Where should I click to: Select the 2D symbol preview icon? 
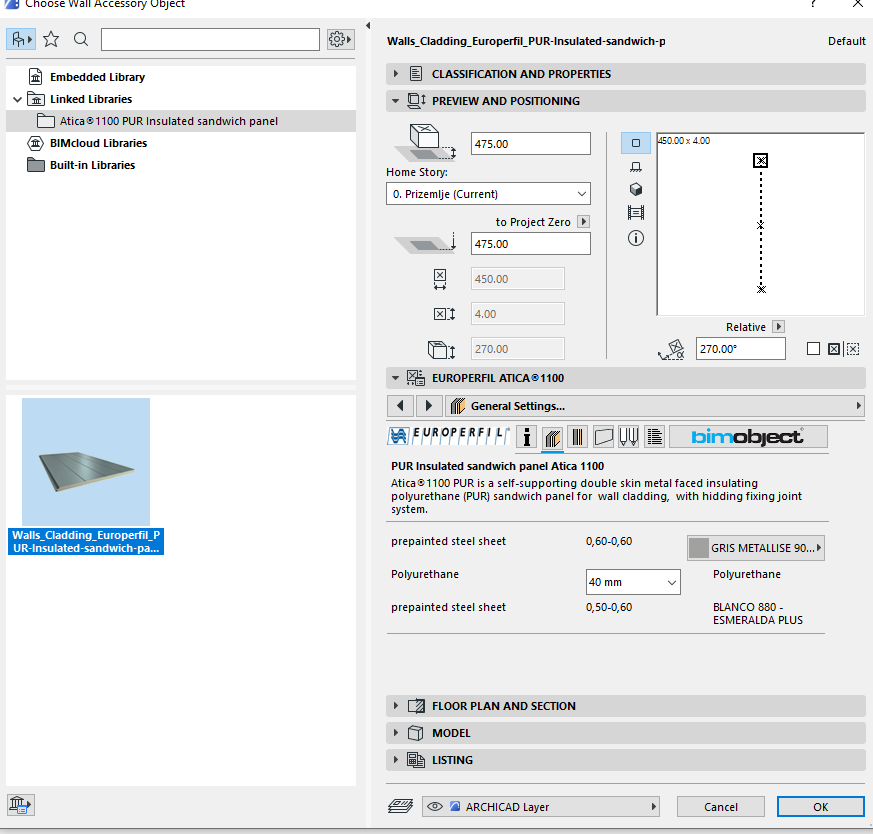[x=635, y=143]
